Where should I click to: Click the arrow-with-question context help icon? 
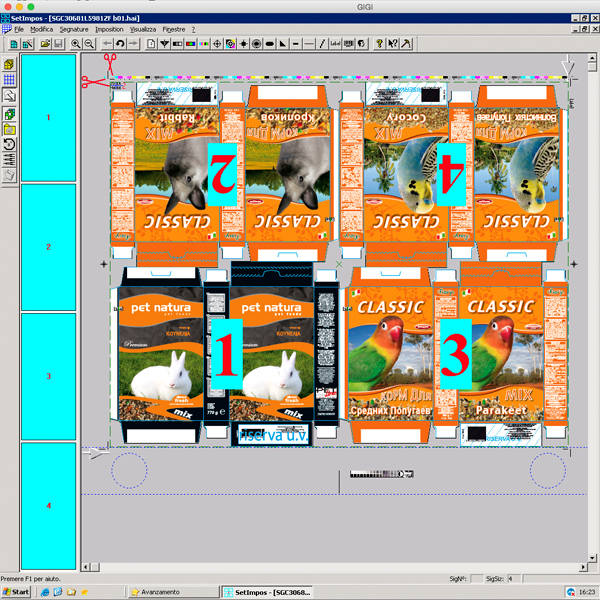click(393, 44)
